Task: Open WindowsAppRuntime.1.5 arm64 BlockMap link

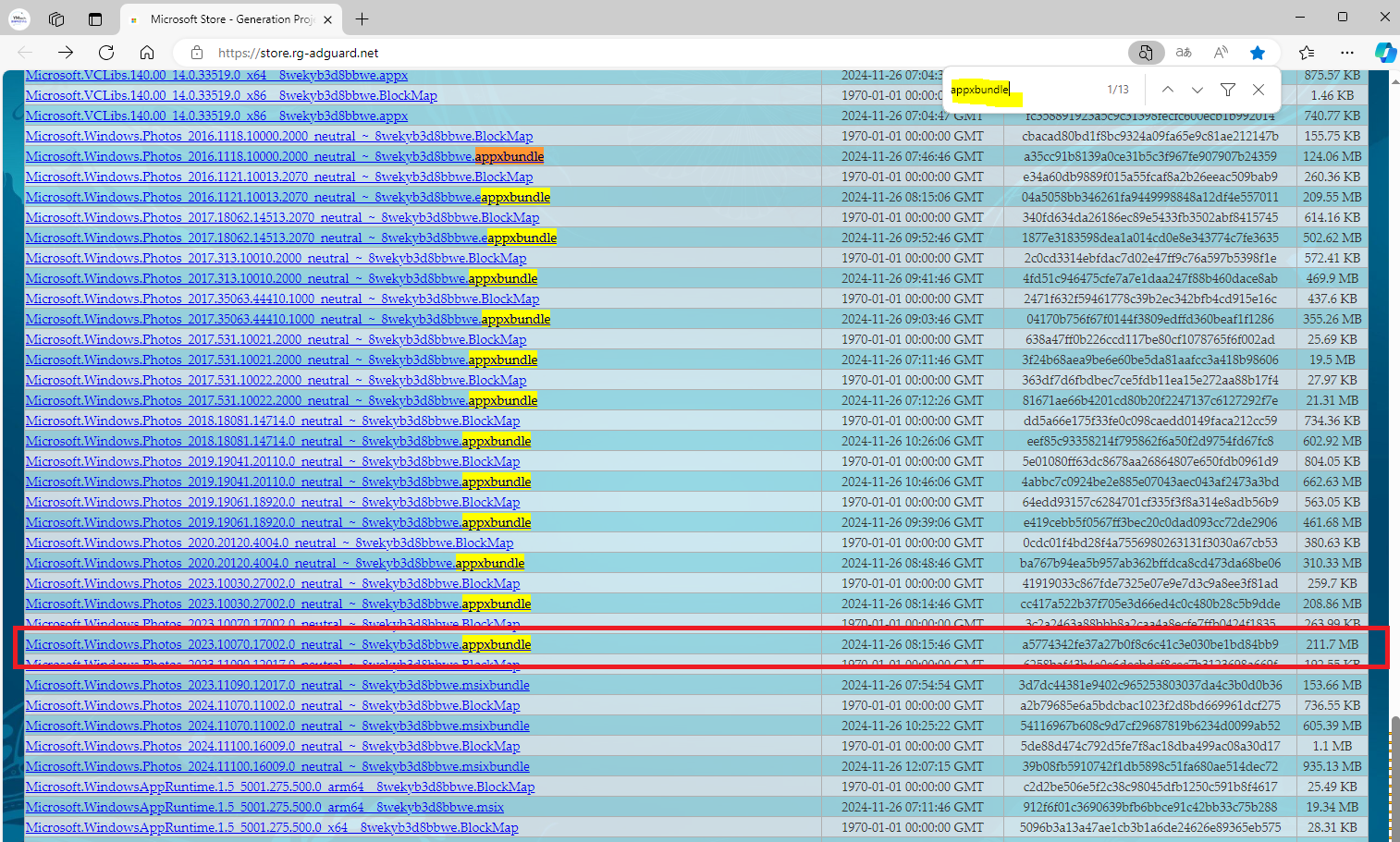Action: (x=280, y=787)
